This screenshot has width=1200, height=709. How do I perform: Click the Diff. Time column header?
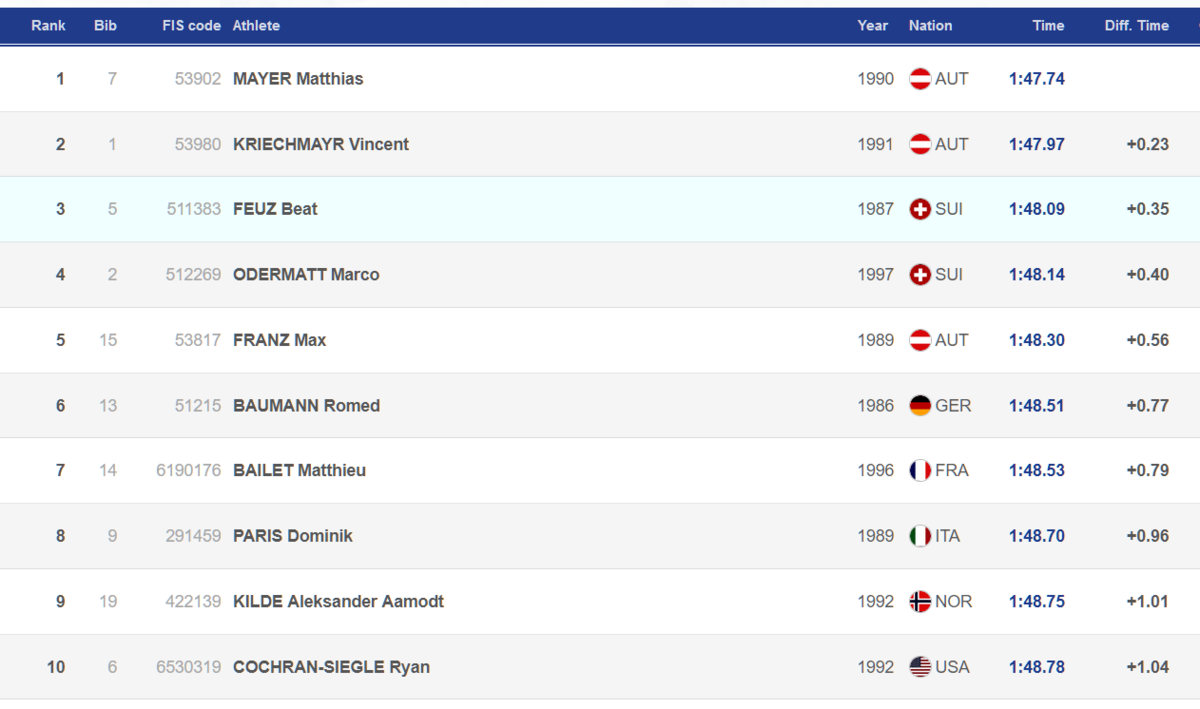[1136, 26]
